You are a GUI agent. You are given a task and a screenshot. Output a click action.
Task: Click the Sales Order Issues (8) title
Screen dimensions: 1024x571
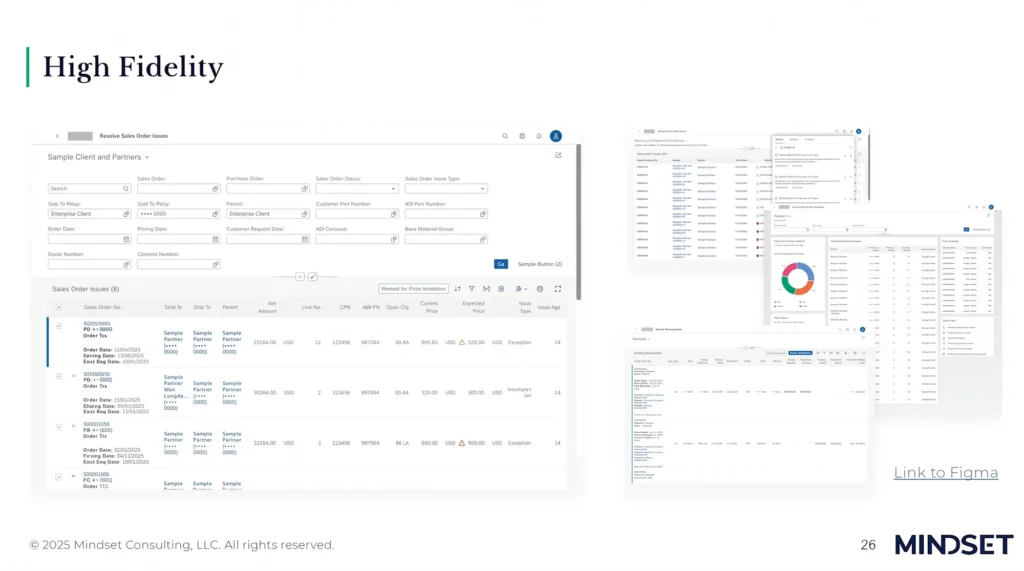click(86, 289)
